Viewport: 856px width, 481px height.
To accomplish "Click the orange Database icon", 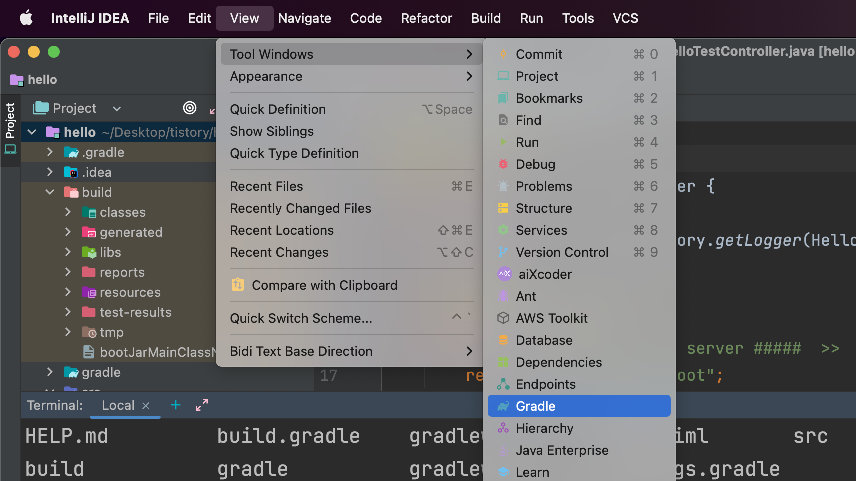I will click(503, 340).
